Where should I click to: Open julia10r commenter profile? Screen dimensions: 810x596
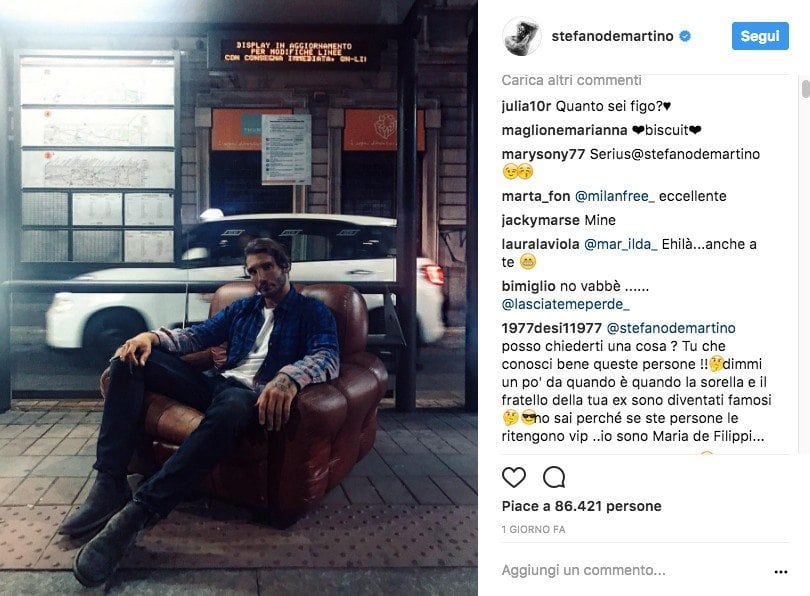(526, 106)
